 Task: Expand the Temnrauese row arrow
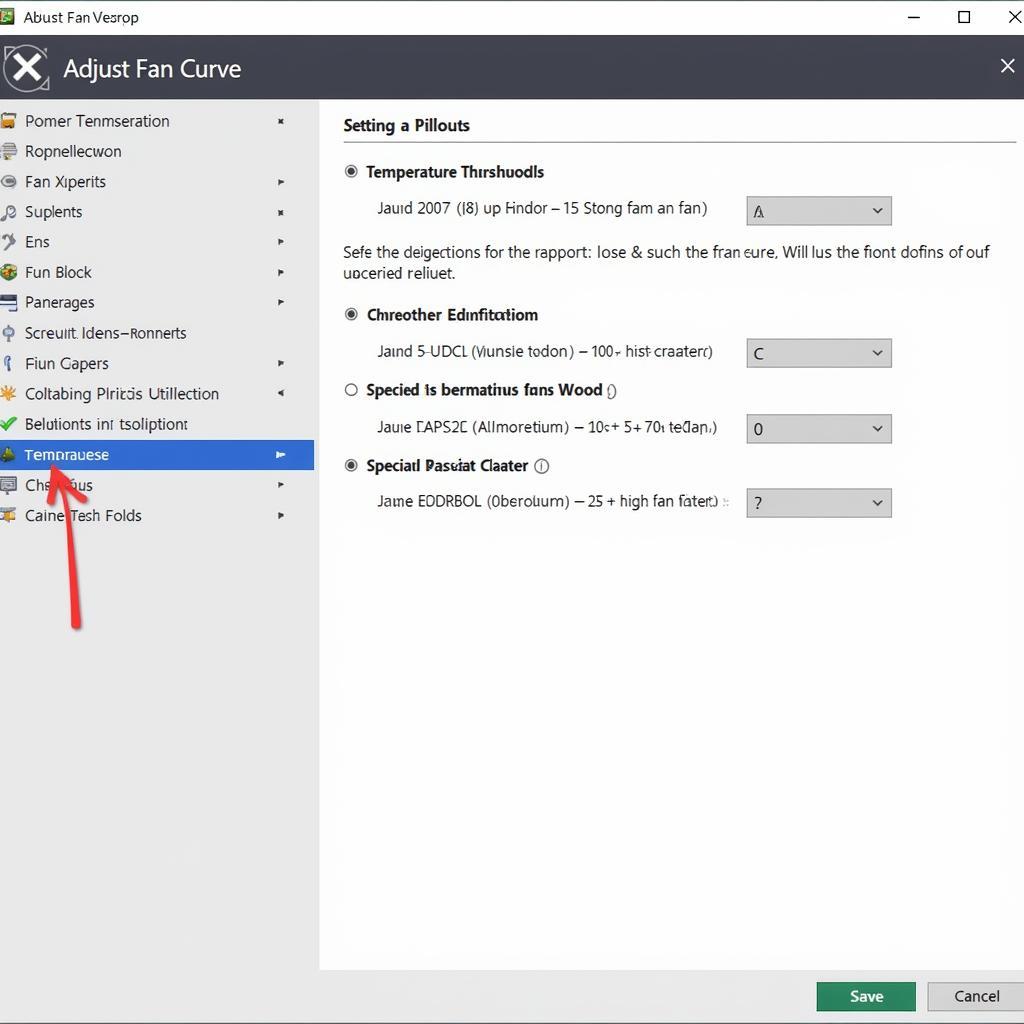tap(281, 455)
